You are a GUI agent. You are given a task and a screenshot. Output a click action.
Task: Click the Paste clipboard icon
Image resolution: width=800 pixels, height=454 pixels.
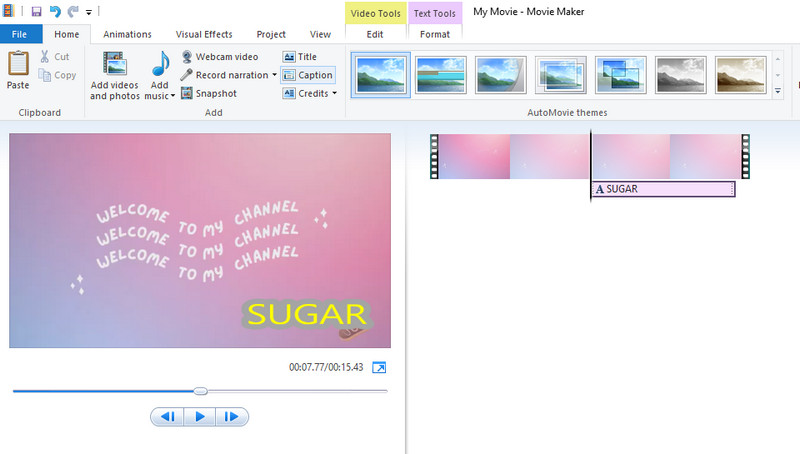(18, 66)
